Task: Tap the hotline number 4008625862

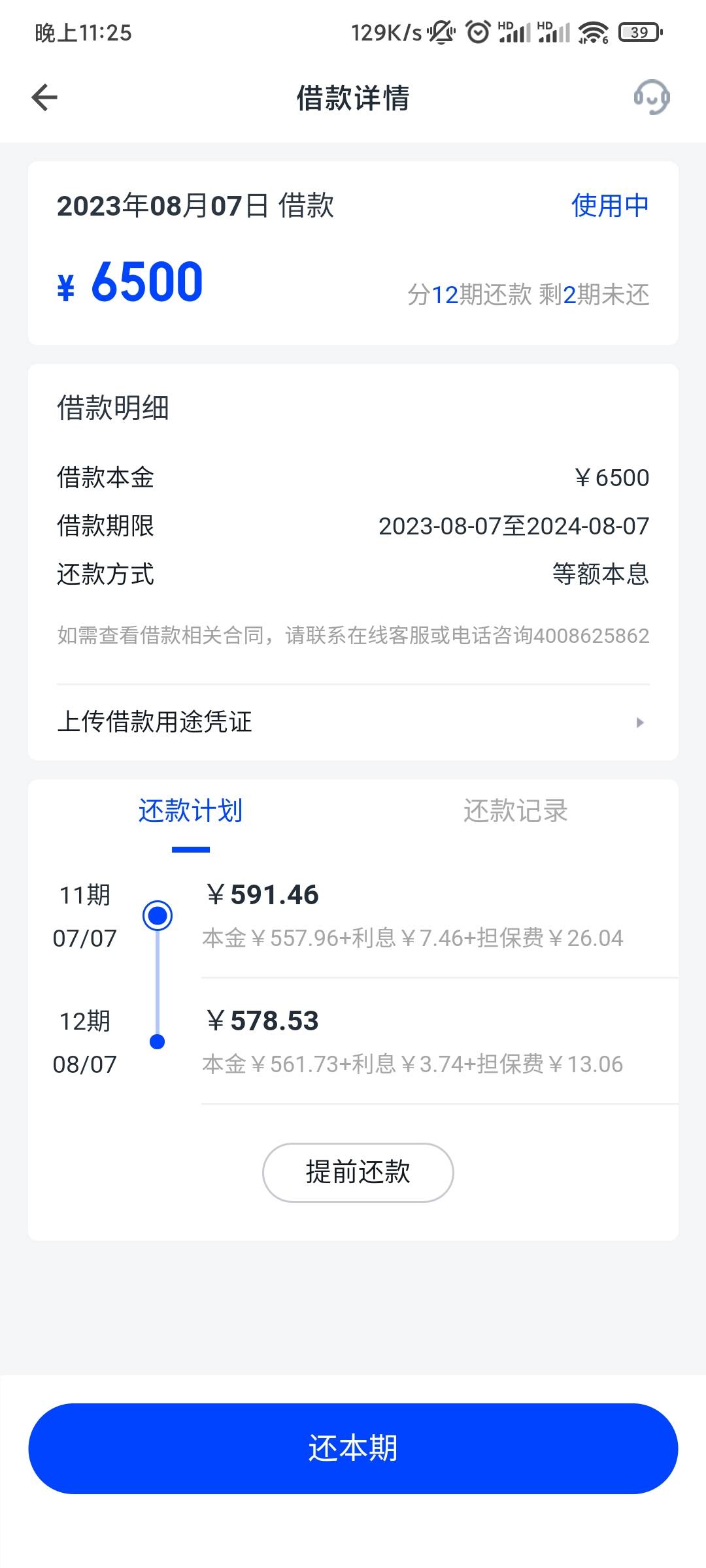Action: pos(592,636)
